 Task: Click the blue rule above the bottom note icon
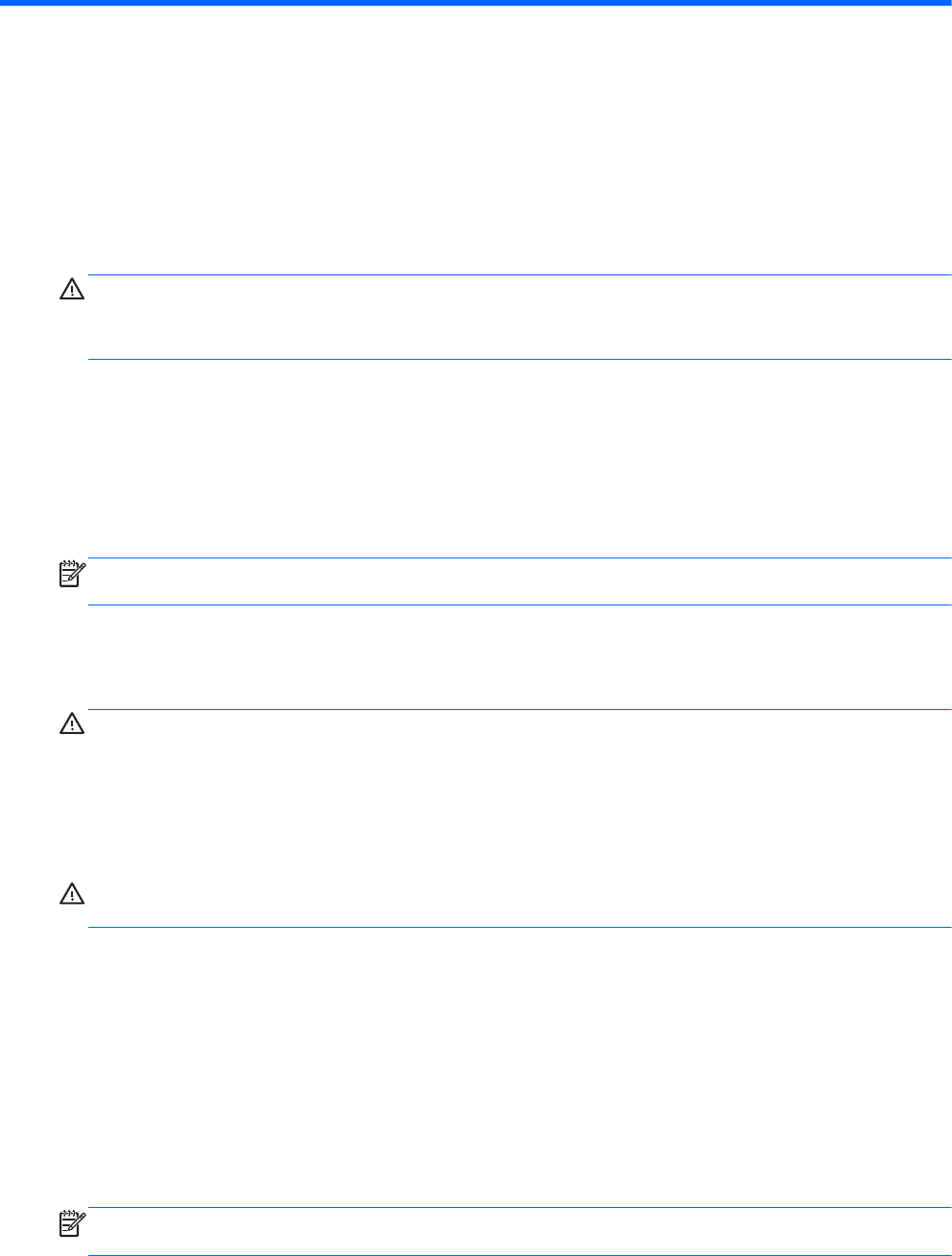518,1208
